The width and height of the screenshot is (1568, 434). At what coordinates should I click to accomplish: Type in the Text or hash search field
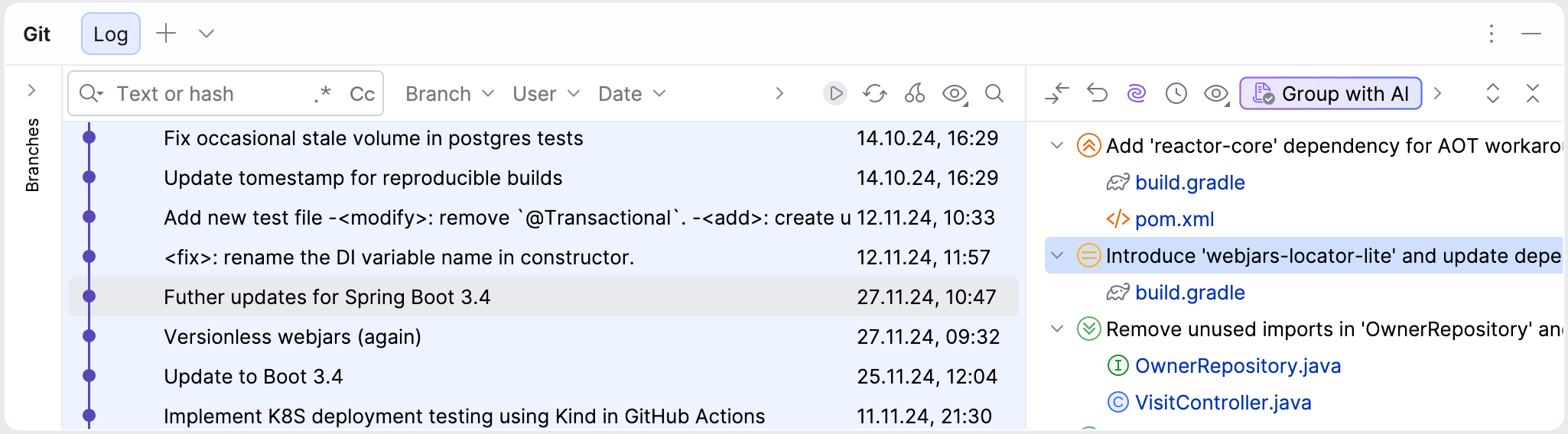pyautogui.click(x=207, y=93)
